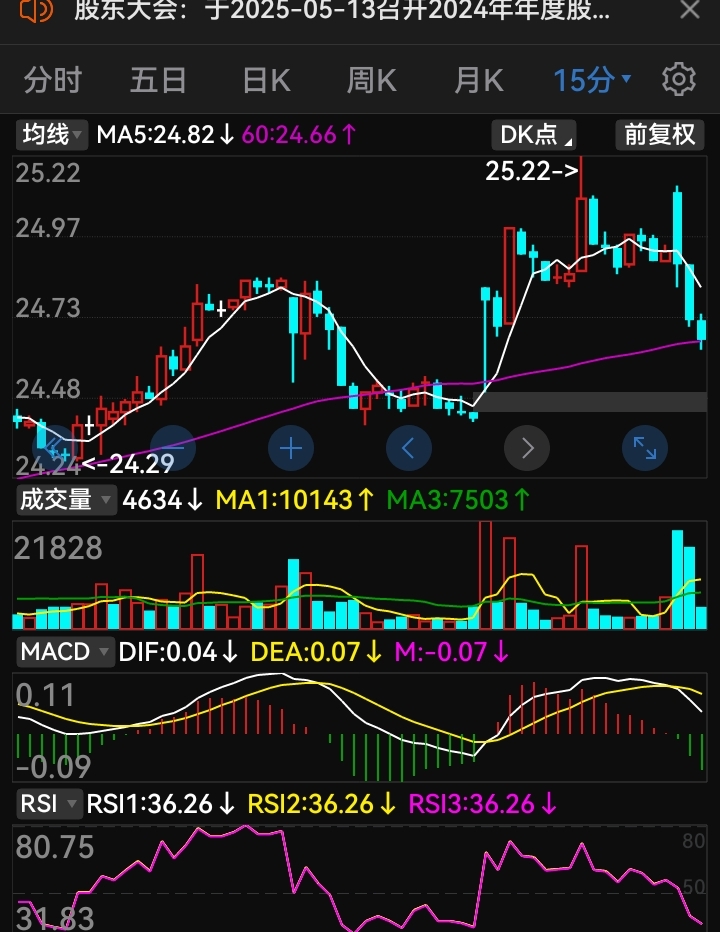The width and height of the screenshot is (720, 932).
Task: Click the -0.09 MACD axis label
Action: tap(54, 766)
